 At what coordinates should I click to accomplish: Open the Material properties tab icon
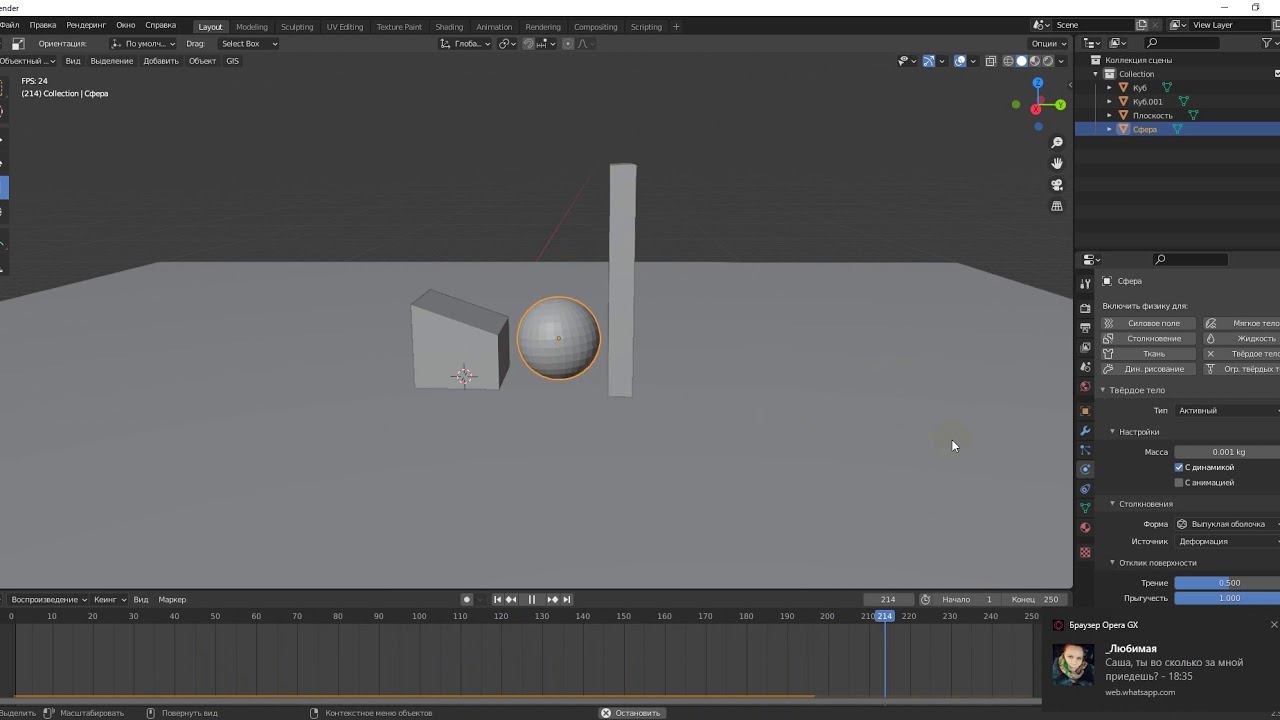coord(1085,528)
